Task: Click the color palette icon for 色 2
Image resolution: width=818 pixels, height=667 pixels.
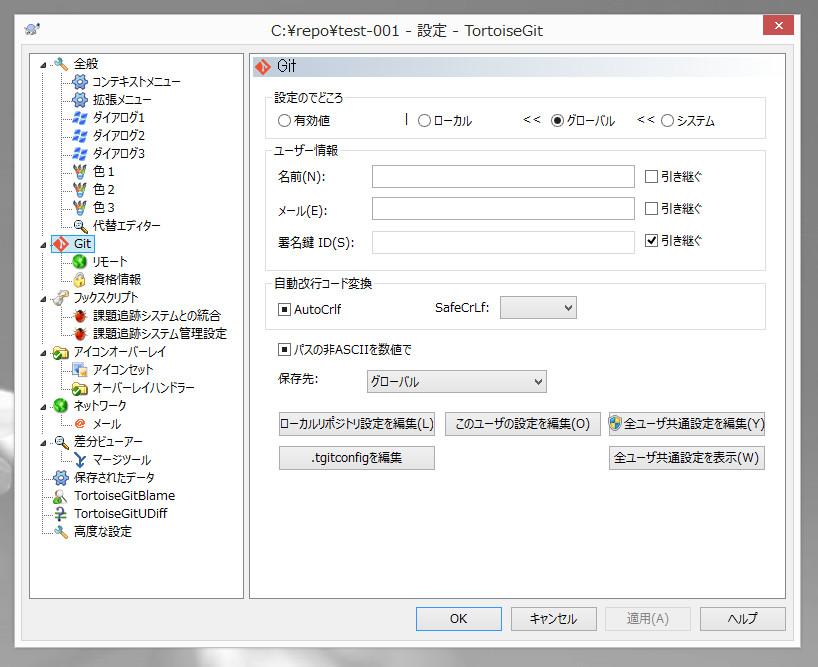Action: 79,190
